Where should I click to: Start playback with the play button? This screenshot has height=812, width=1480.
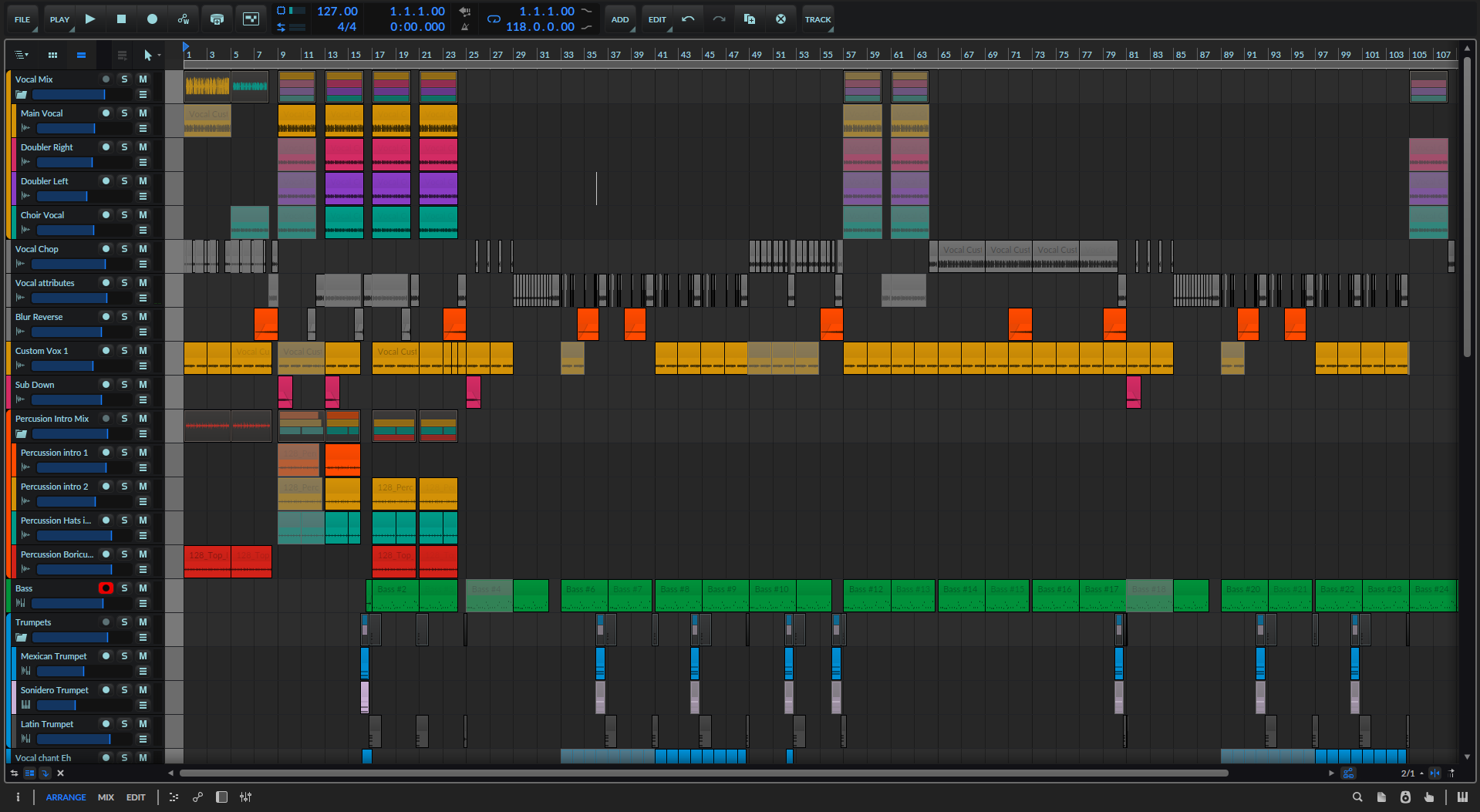pyautogui.click(x=90, y=19)
